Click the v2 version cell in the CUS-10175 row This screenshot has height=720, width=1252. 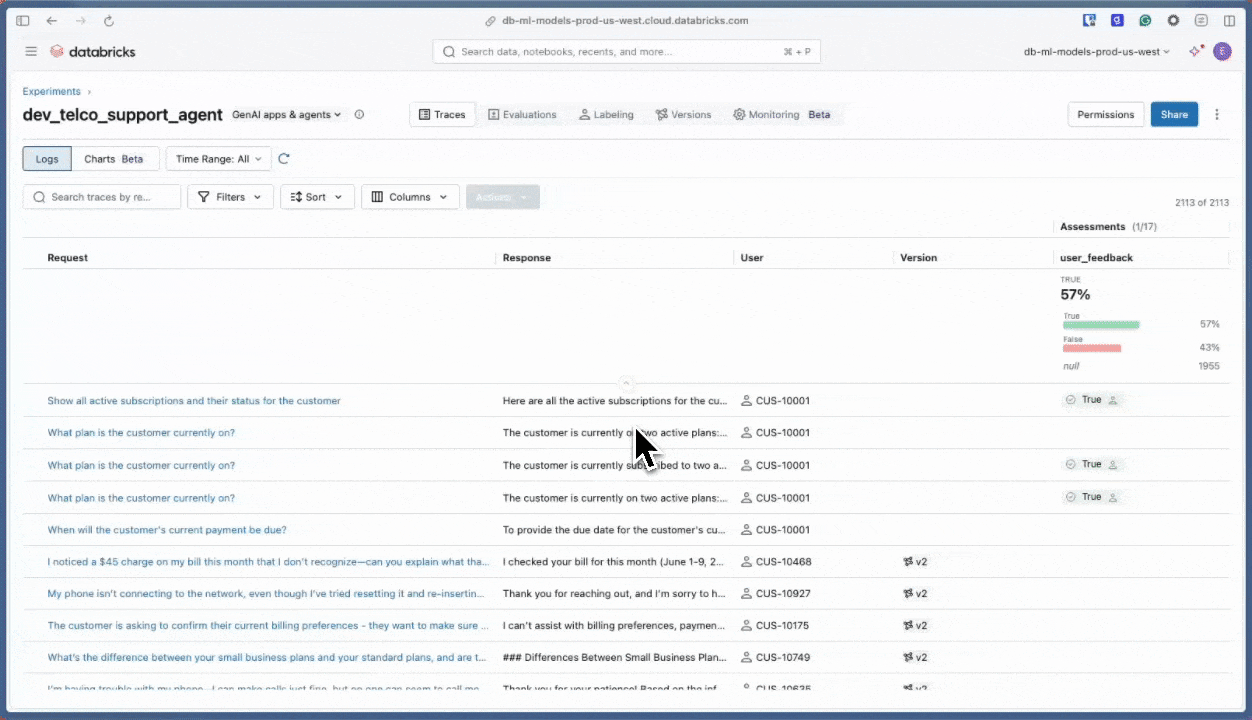(915, 626)
